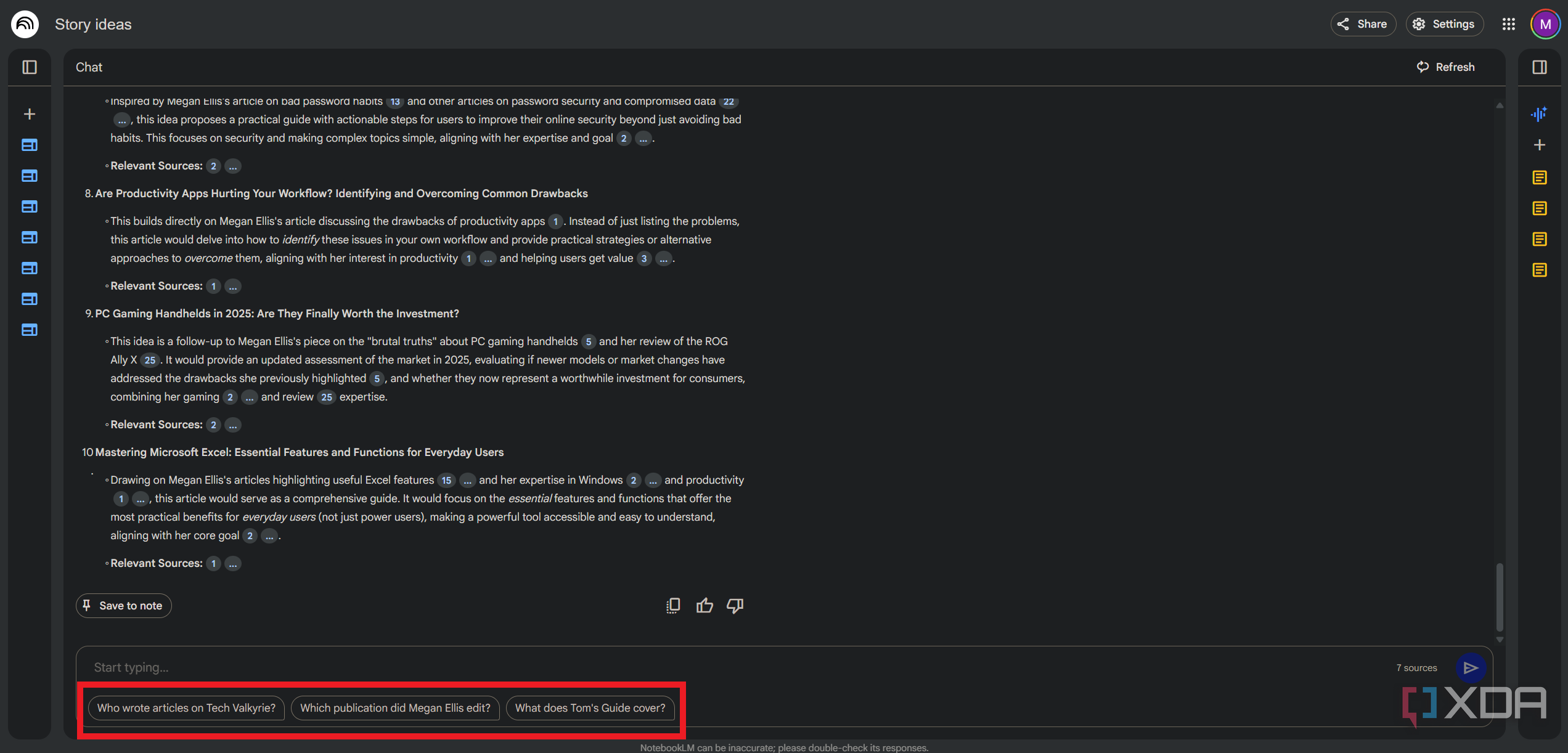The width and height of the screenshot is (1568, 753).
Task: Click the Story ideas notebook title
Action: tap(93, 24)
